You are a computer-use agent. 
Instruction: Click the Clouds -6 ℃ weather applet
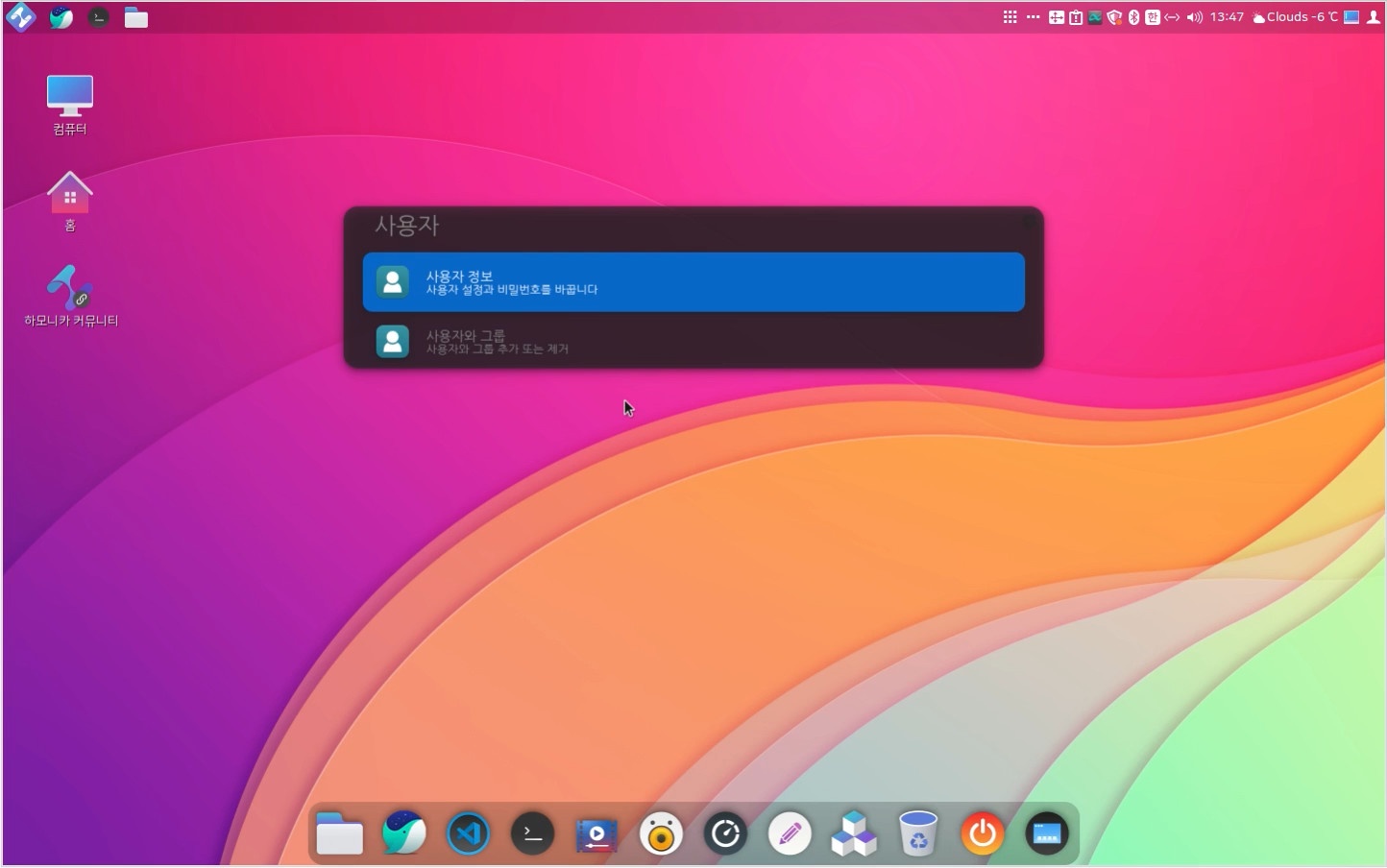pos(1296,17)
